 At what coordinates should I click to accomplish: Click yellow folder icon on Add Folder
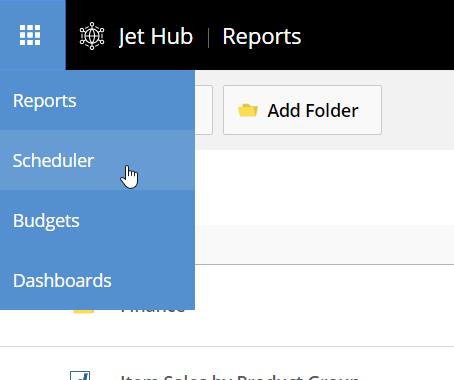(248, 110)
